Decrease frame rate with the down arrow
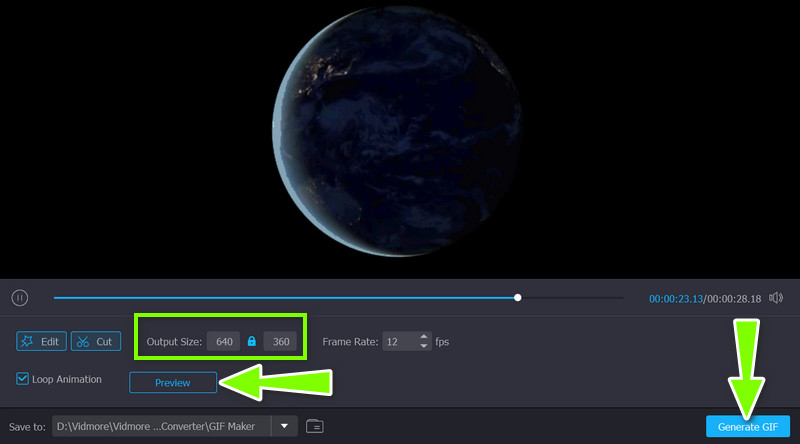Viewport: 800px width, 444px height. point(424,346)
